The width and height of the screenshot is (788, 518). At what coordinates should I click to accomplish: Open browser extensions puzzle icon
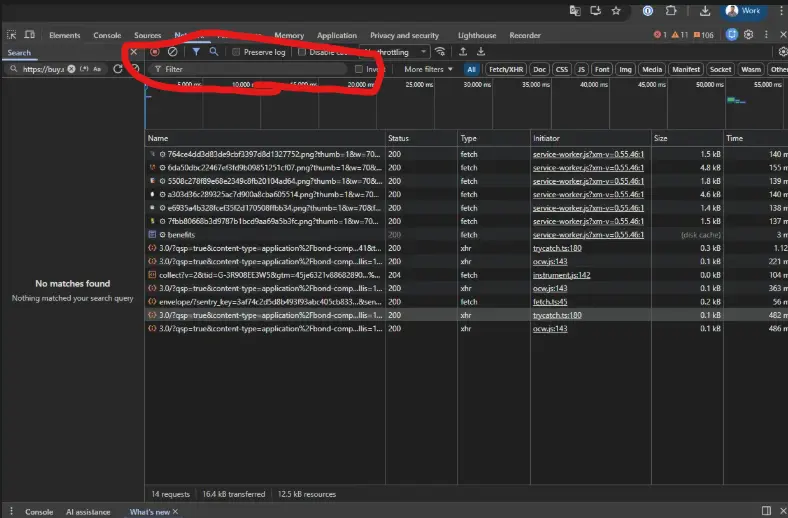point(671,11)
